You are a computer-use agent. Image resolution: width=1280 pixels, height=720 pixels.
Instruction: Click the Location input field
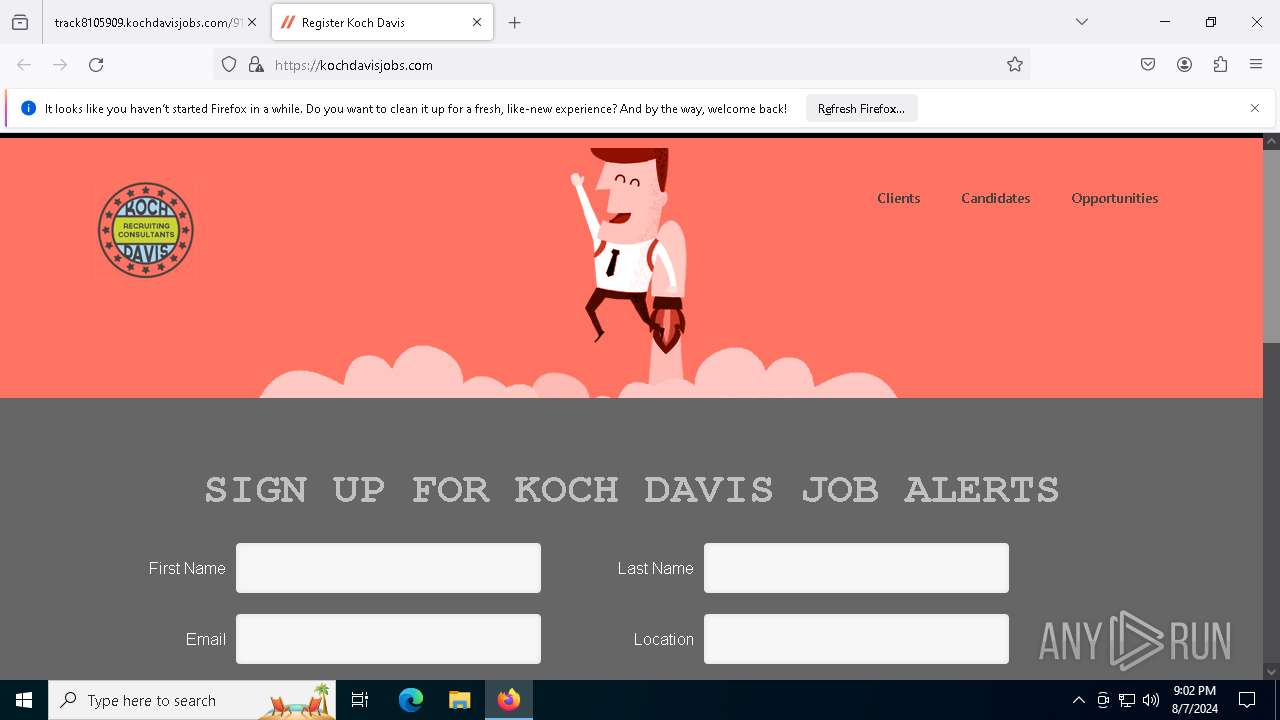(x=856, y=639)
